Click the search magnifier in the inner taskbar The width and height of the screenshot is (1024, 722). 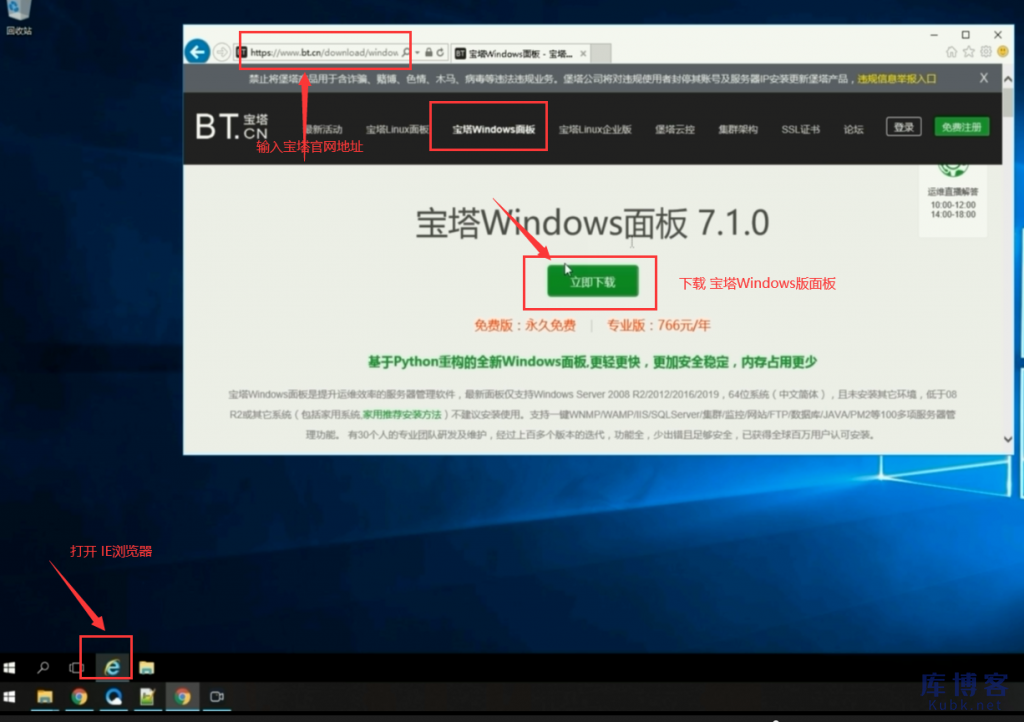[43, 667]
